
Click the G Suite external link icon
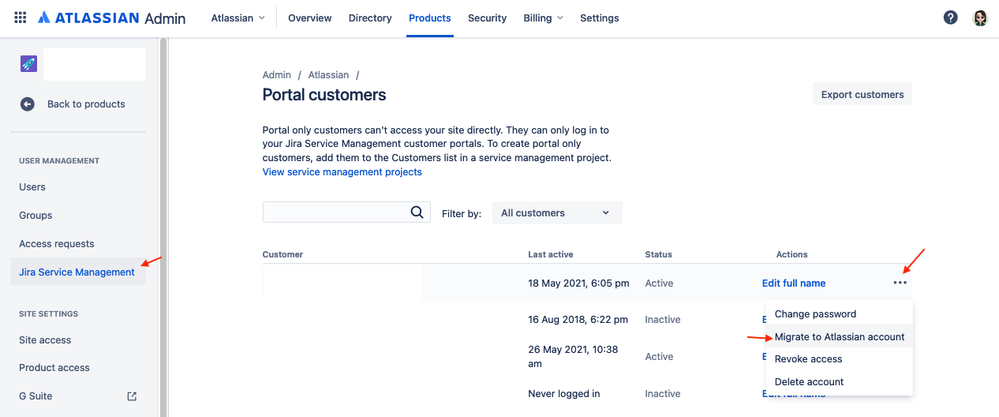click(132, 396)
